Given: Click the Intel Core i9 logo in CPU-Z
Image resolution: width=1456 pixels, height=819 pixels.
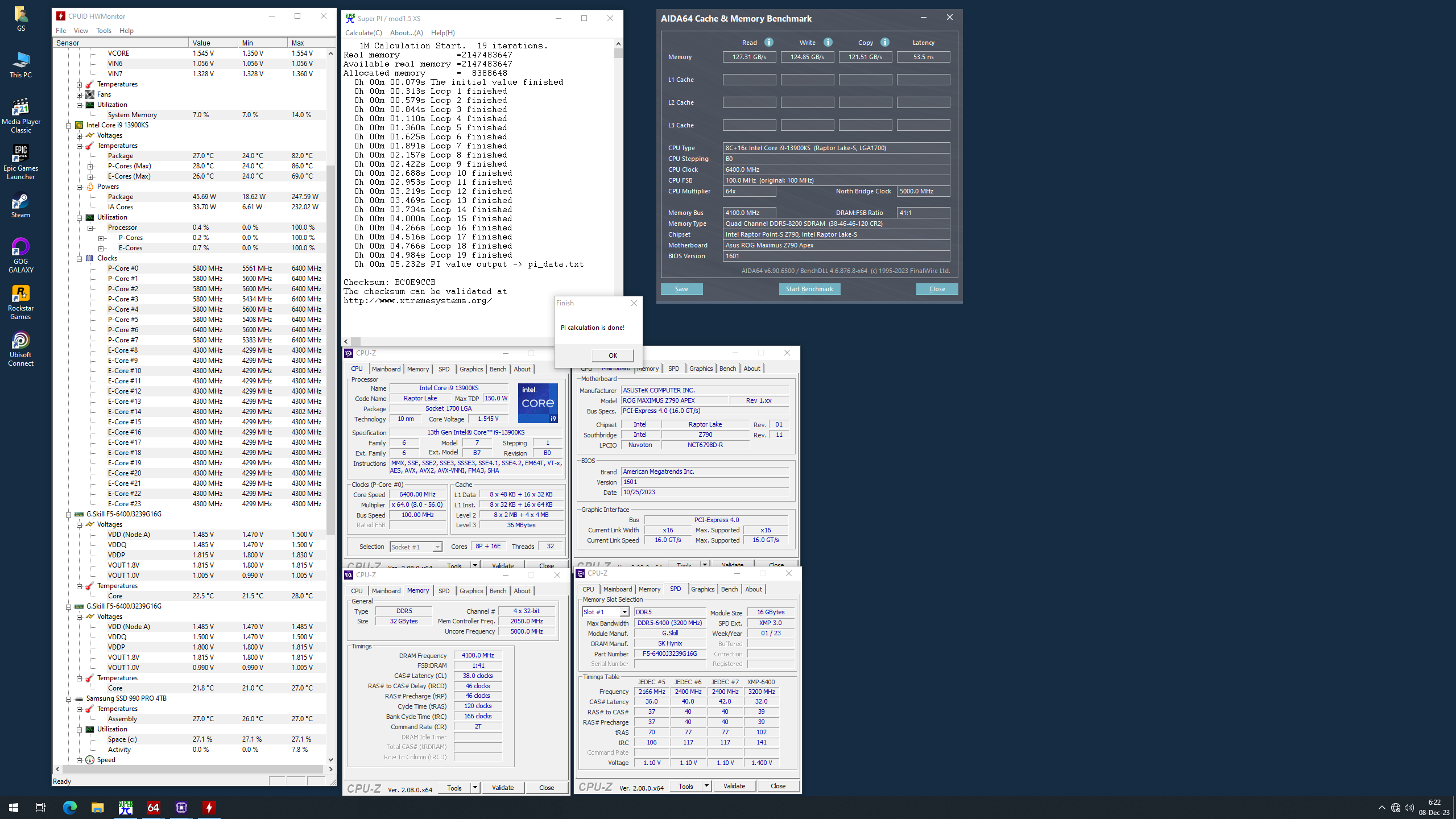Looking at the screenshot, I should [537, 403].
